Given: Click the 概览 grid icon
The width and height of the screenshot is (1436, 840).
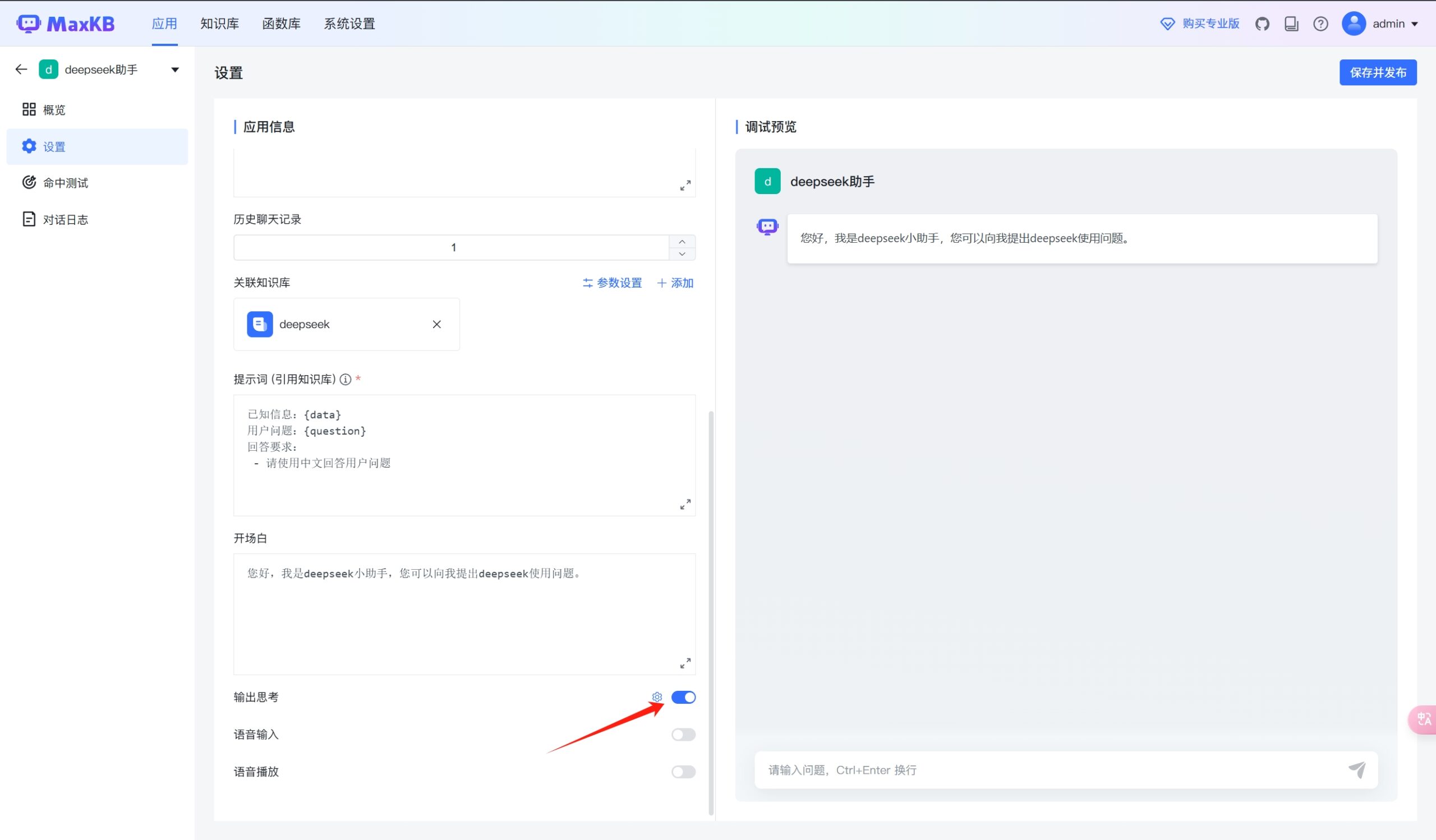Looking at the screenshot, I should pyautogui.click(x=29, y=109).
